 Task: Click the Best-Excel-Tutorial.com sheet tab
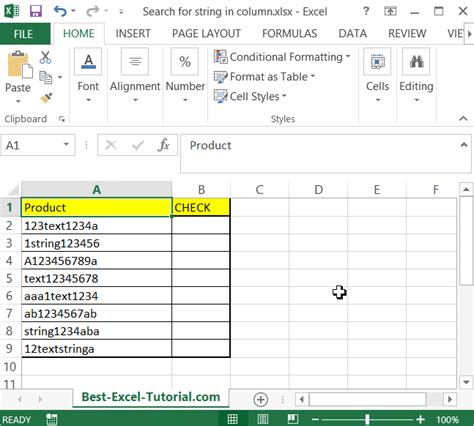(x=151, y=397)
